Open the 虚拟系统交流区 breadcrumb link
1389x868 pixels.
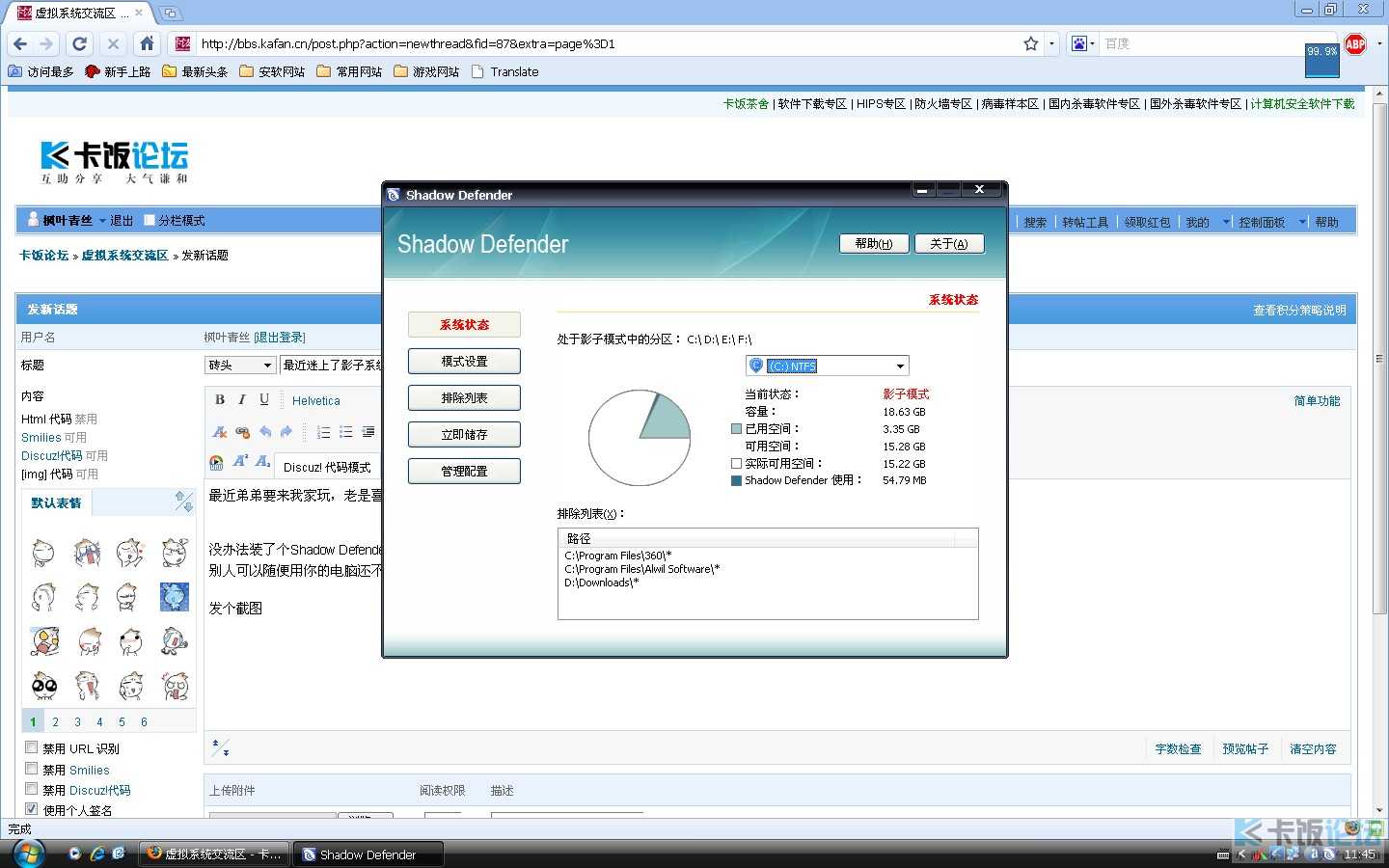tap(124, 256)
